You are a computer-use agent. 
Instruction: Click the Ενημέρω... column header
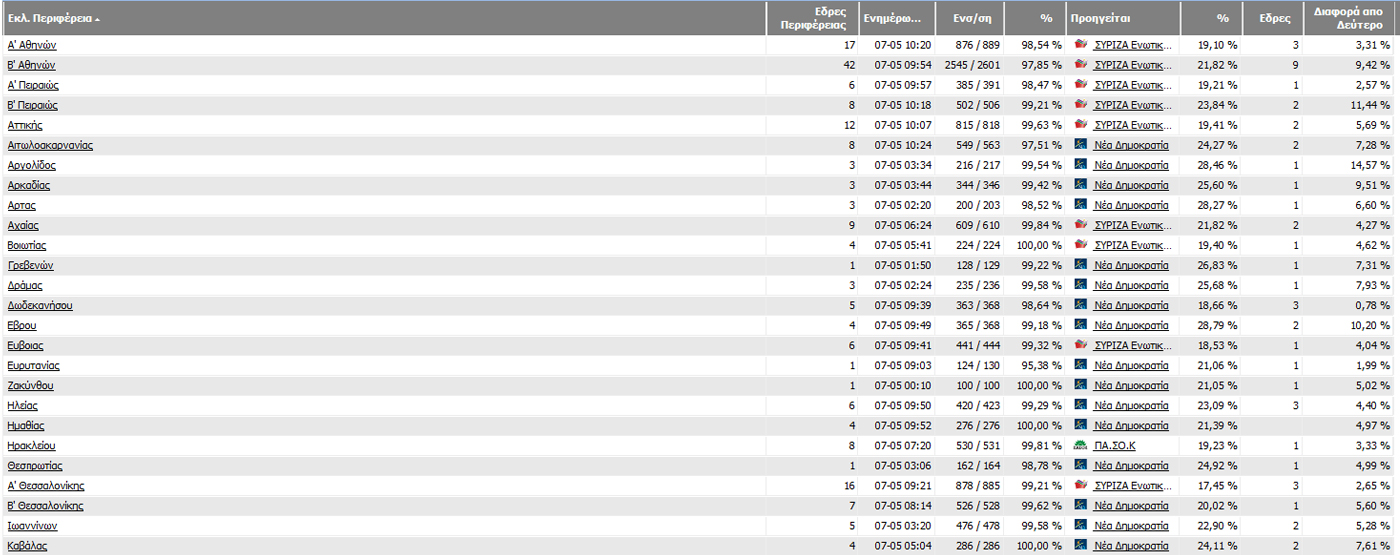(899, 18)
